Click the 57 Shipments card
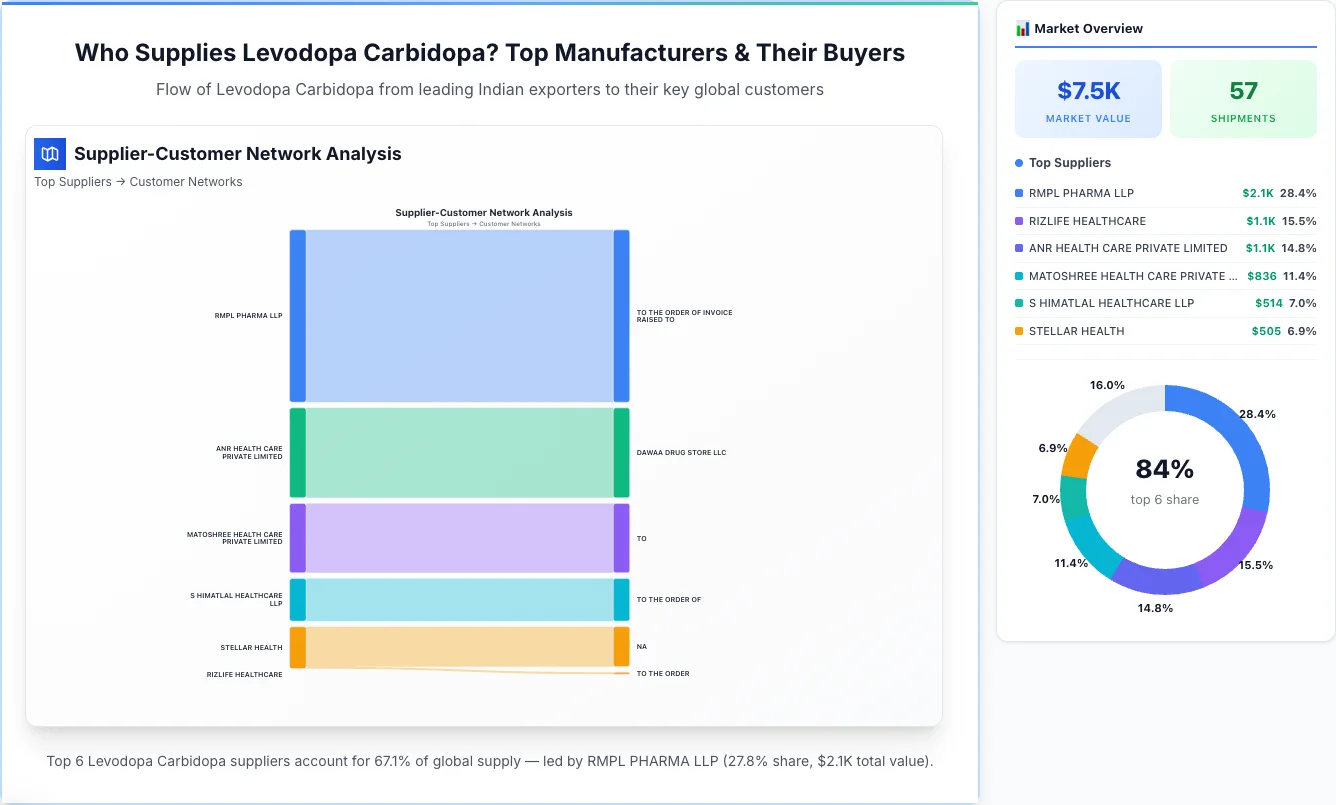This screenshot has height=805, width=1336. pos(1243,98)
